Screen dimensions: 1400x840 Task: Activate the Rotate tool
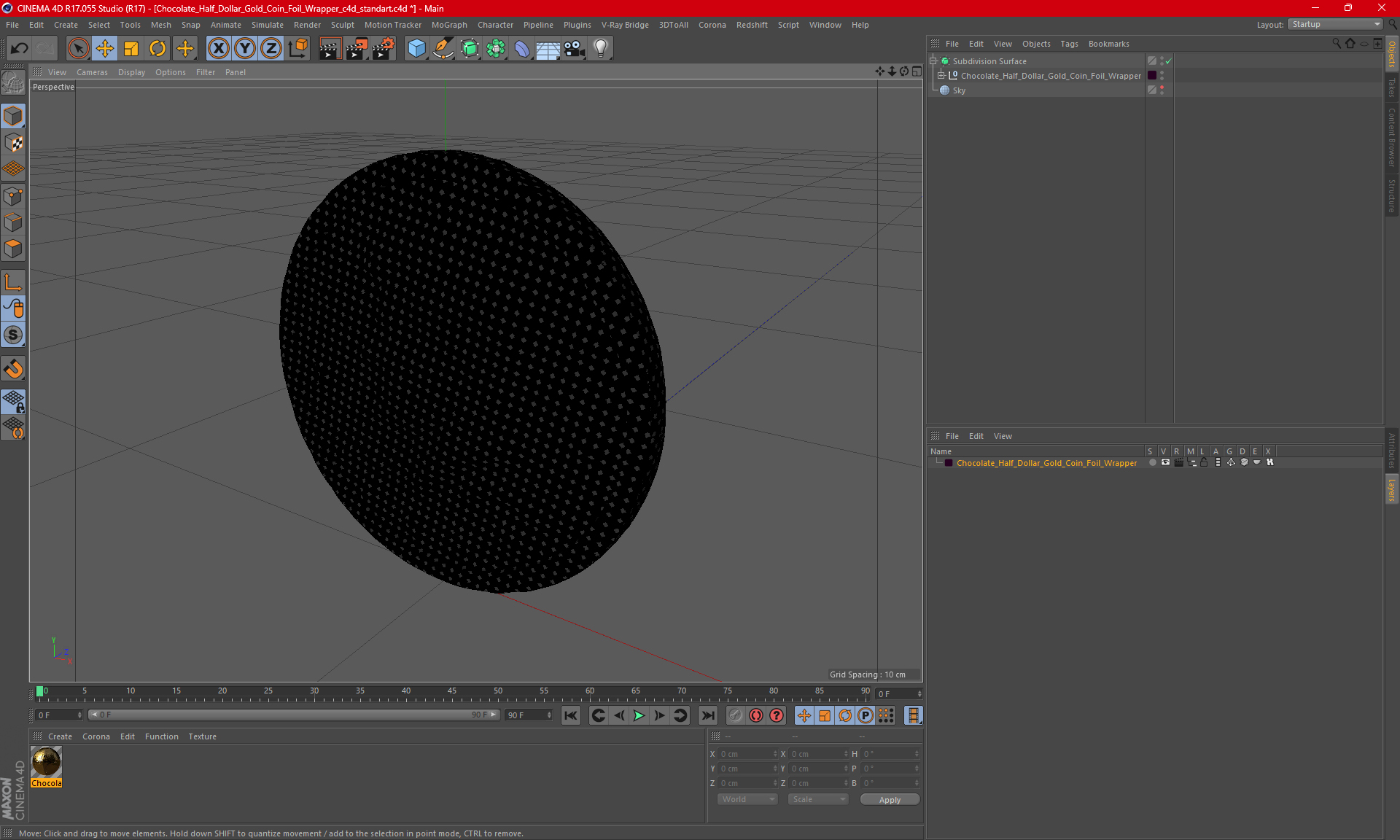pyautogui.click(x=157, y=48)
